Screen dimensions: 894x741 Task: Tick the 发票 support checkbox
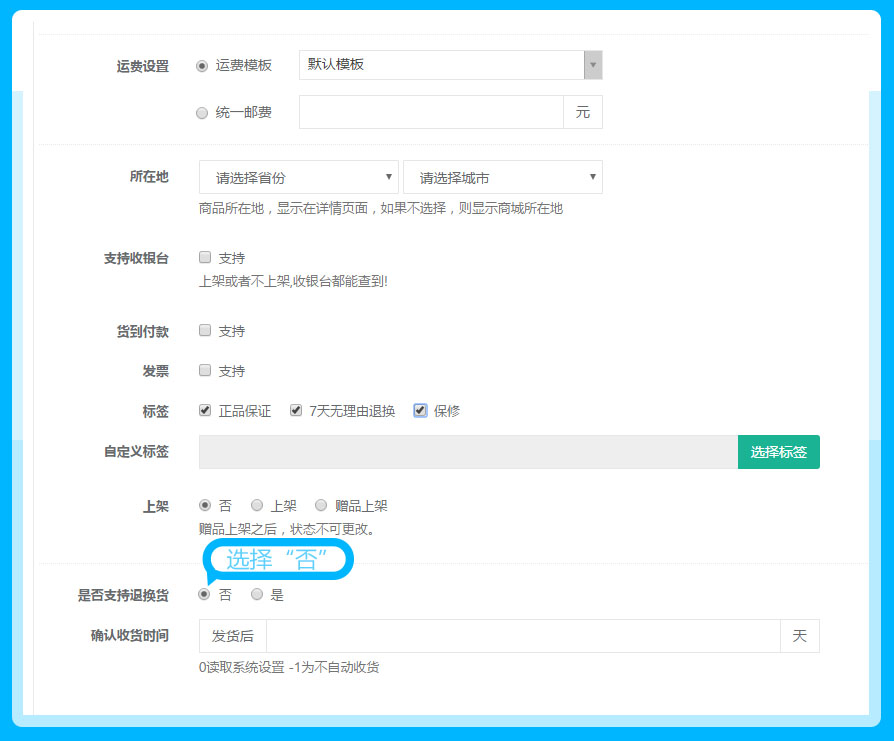click(x=205, y=370)
